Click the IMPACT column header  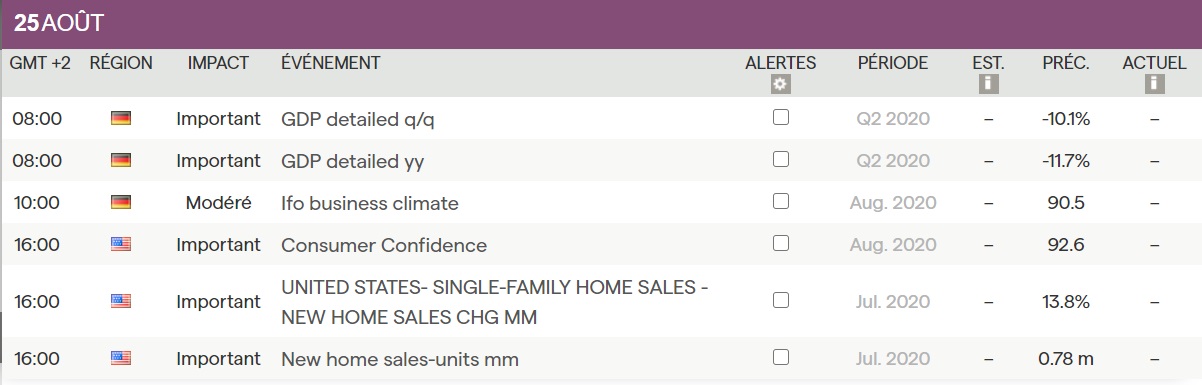point(218,63)
